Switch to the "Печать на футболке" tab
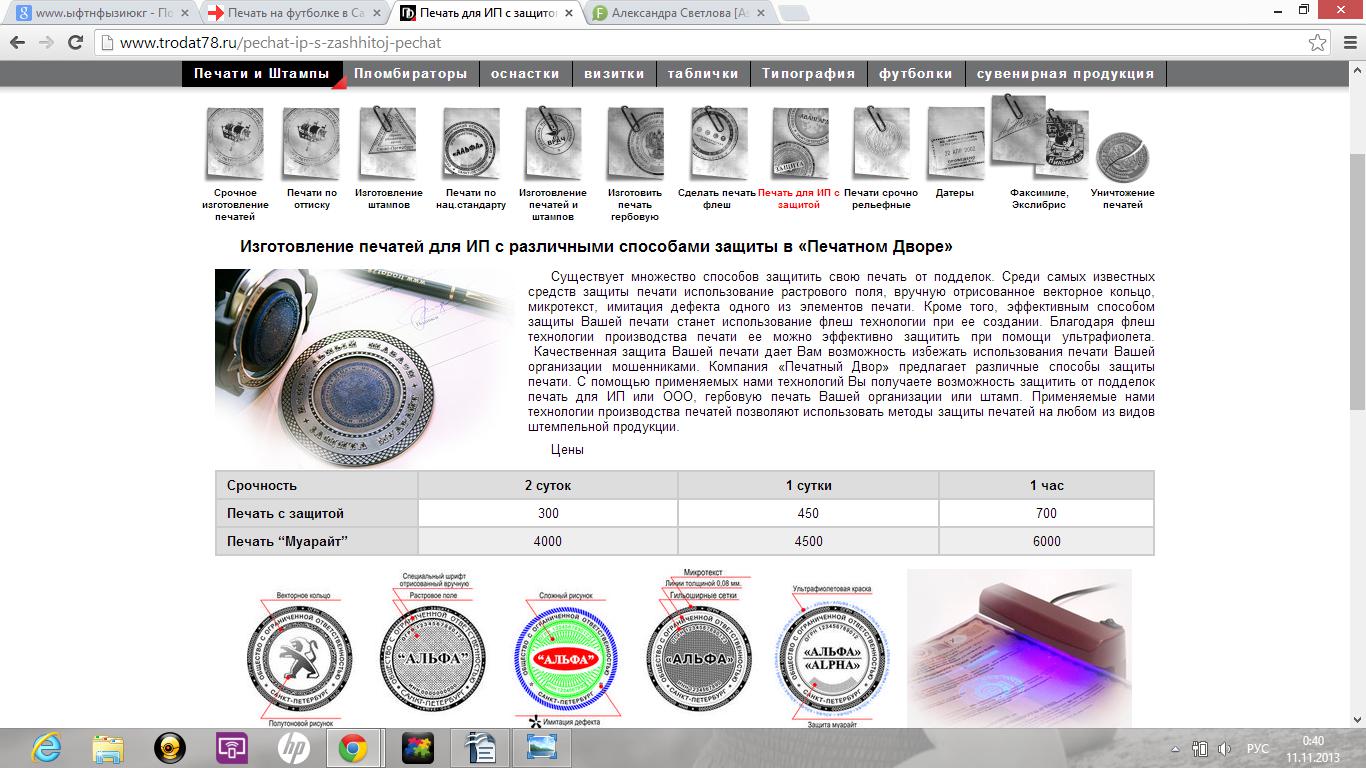This screenshot has width=1366, height=768. 294,13
